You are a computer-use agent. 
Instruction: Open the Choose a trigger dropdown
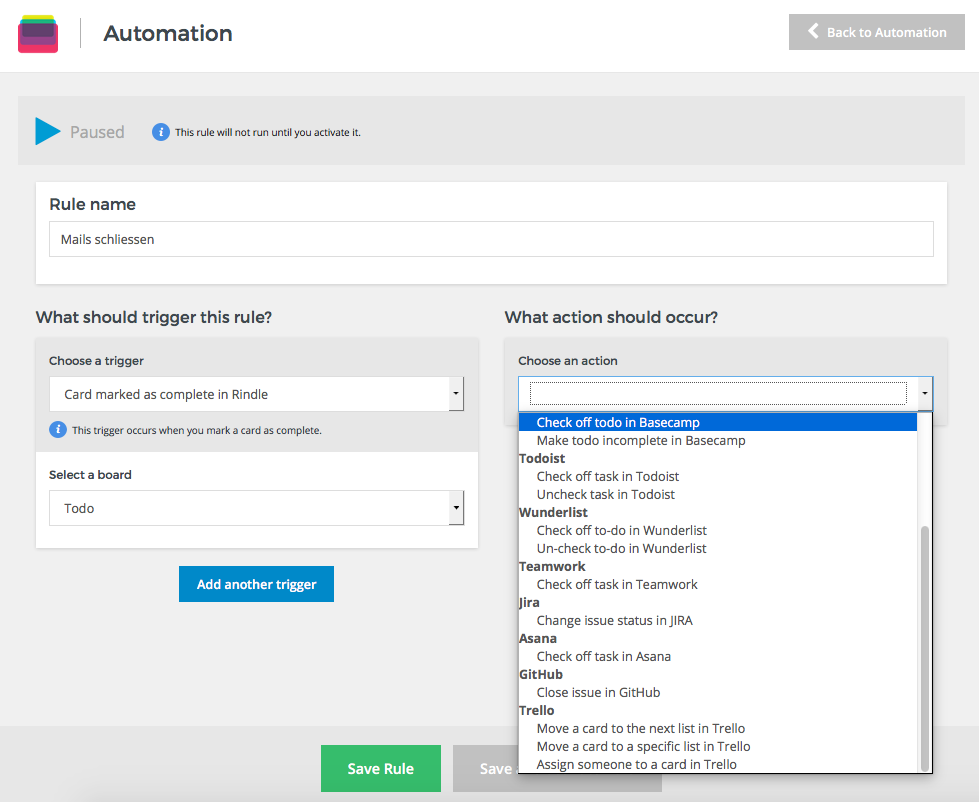[x=256, y=394]
